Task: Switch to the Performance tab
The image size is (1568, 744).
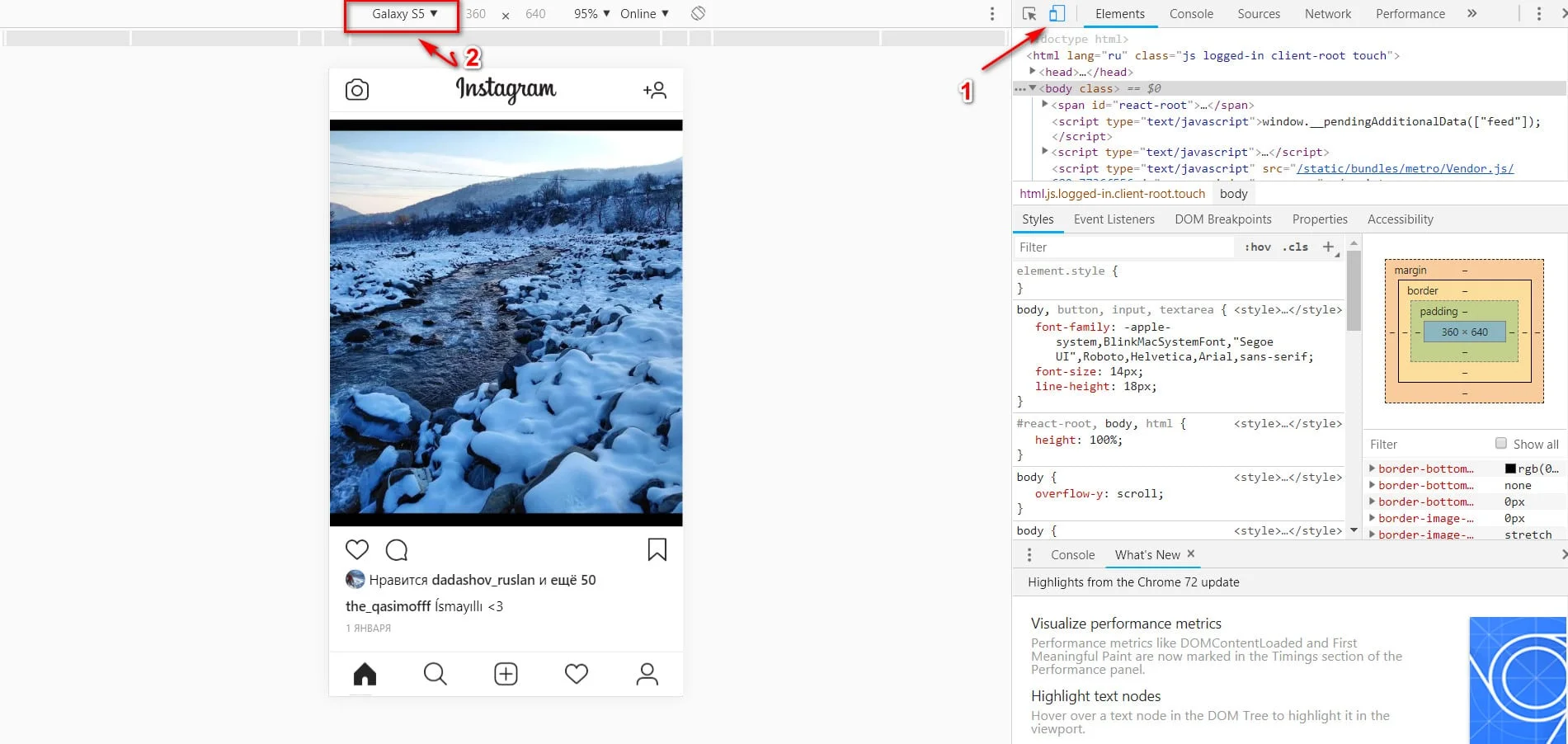Action: 1410,14
